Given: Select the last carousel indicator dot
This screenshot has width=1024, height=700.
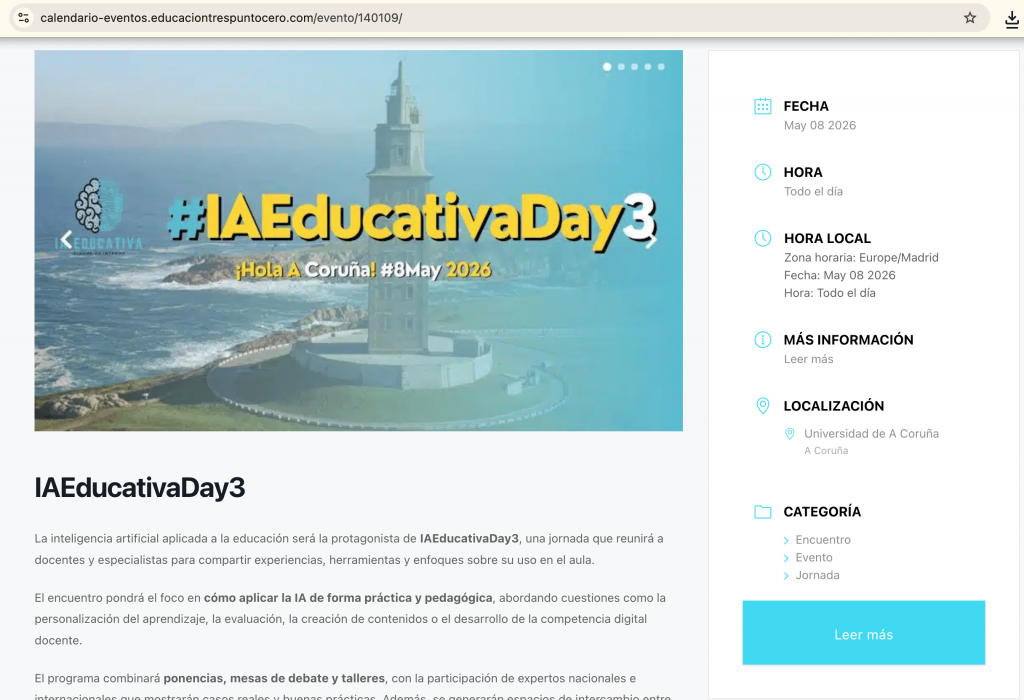Looking at the screenshot, I should point(661,67).
